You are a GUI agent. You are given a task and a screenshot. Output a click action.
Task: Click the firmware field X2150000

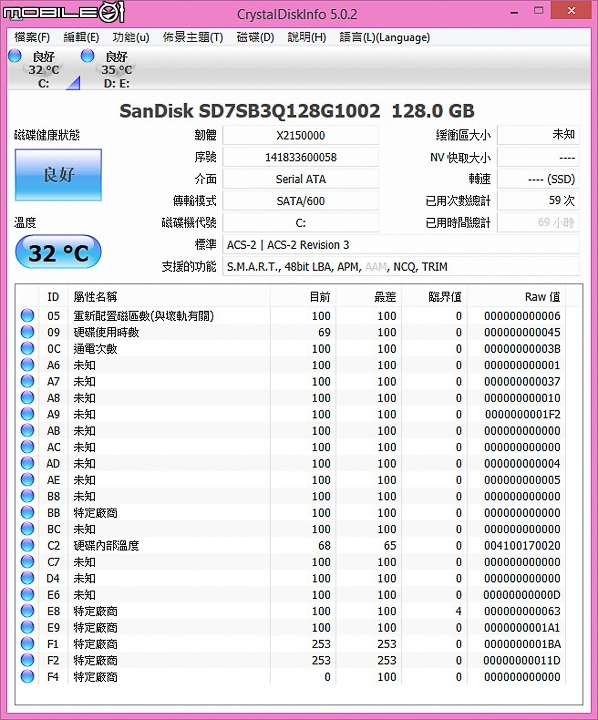(300, 135)
